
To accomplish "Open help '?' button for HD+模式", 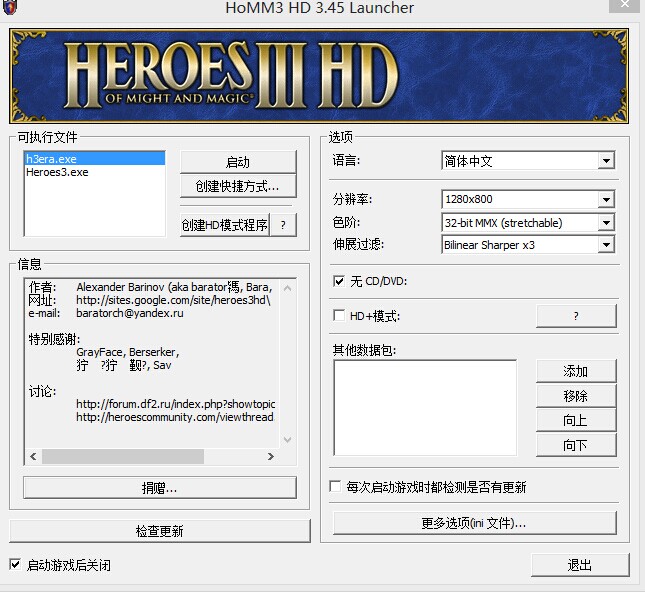I will (x=576, y=316).
